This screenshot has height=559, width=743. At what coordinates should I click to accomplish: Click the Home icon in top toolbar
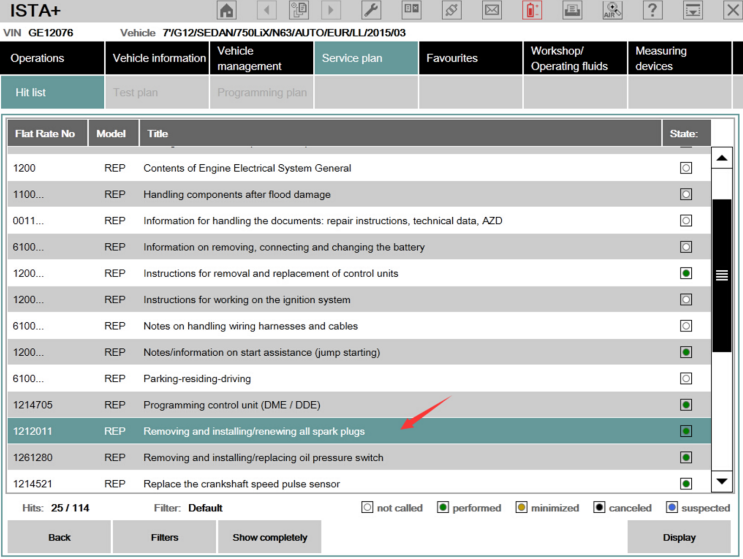tap(227, 11)
